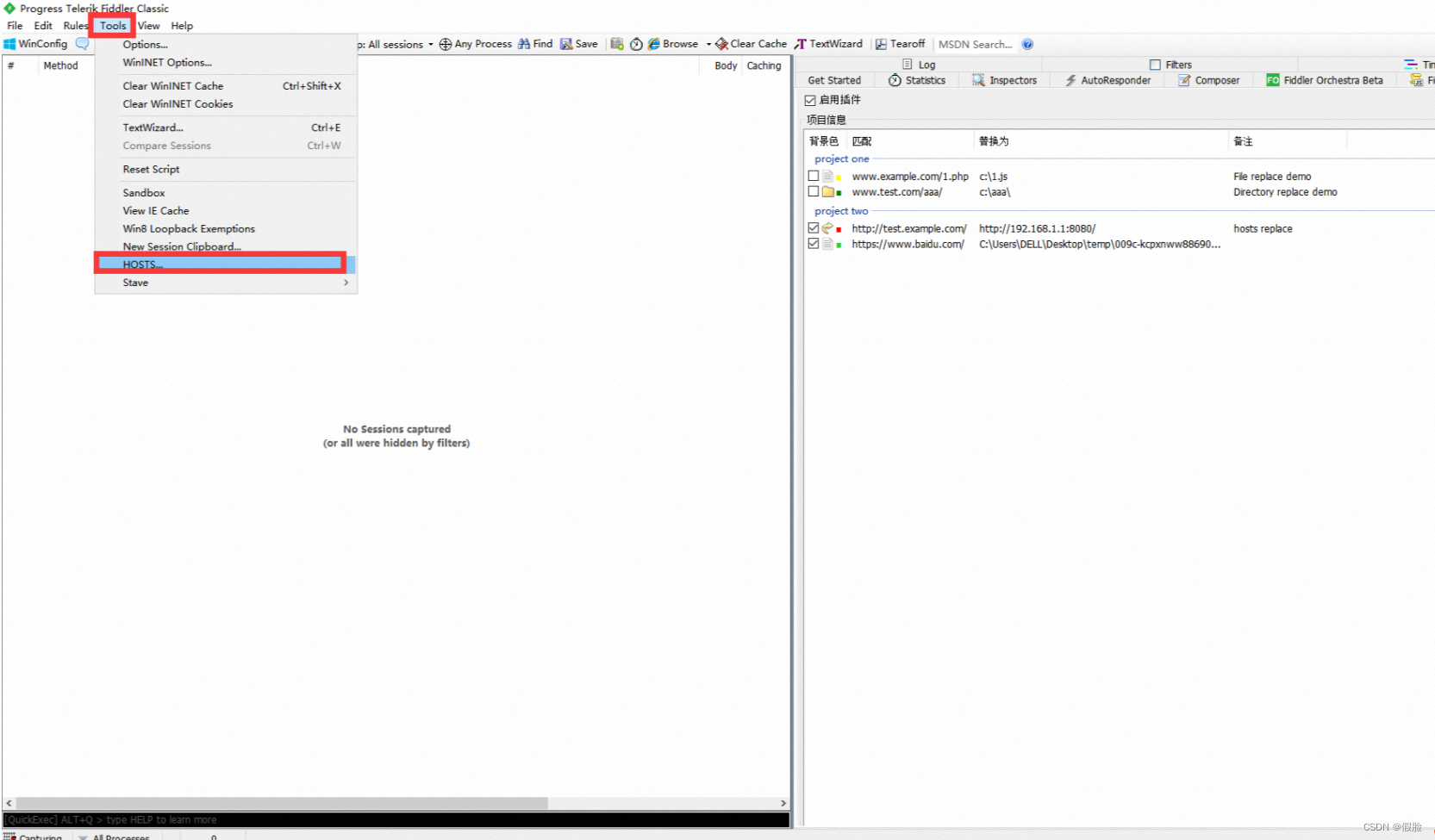Click the blue help icon after MSDN Search
Image resolution: width=1435 pixels, height=840 pixels.
point(1027,44)
